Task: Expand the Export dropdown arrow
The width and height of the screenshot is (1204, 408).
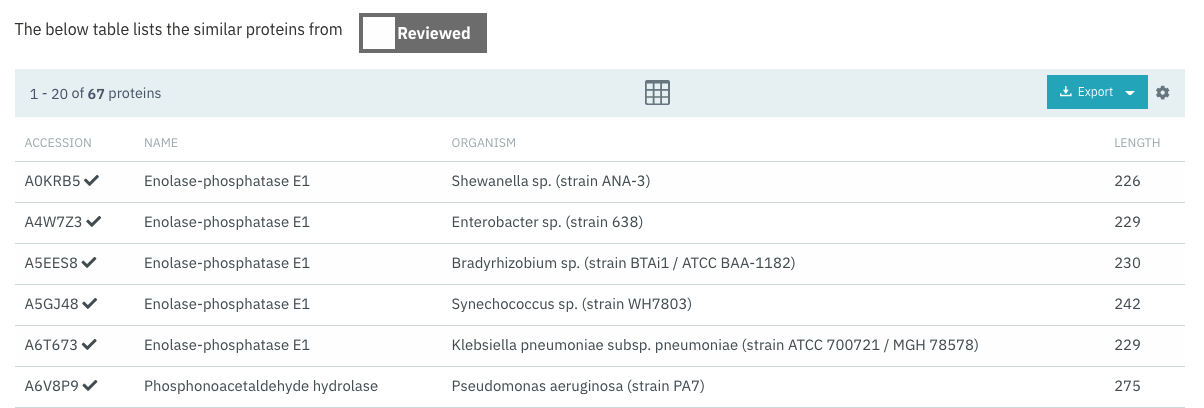Action: tap(1130, 93)
